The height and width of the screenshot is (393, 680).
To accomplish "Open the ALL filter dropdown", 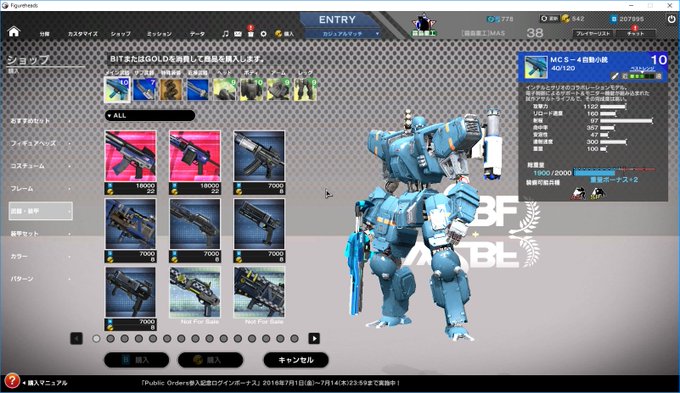I will (x=150, y=115).
